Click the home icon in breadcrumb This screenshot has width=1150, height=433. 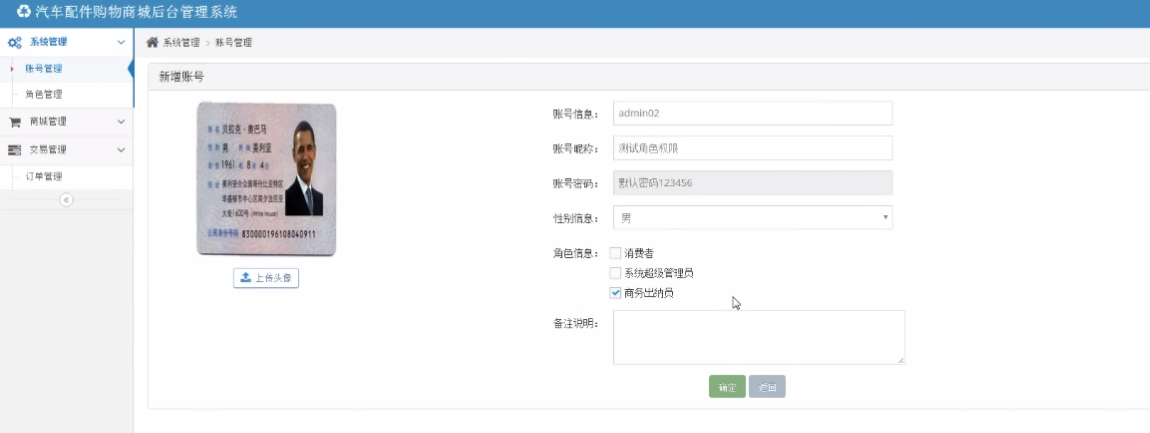[153, 43]
